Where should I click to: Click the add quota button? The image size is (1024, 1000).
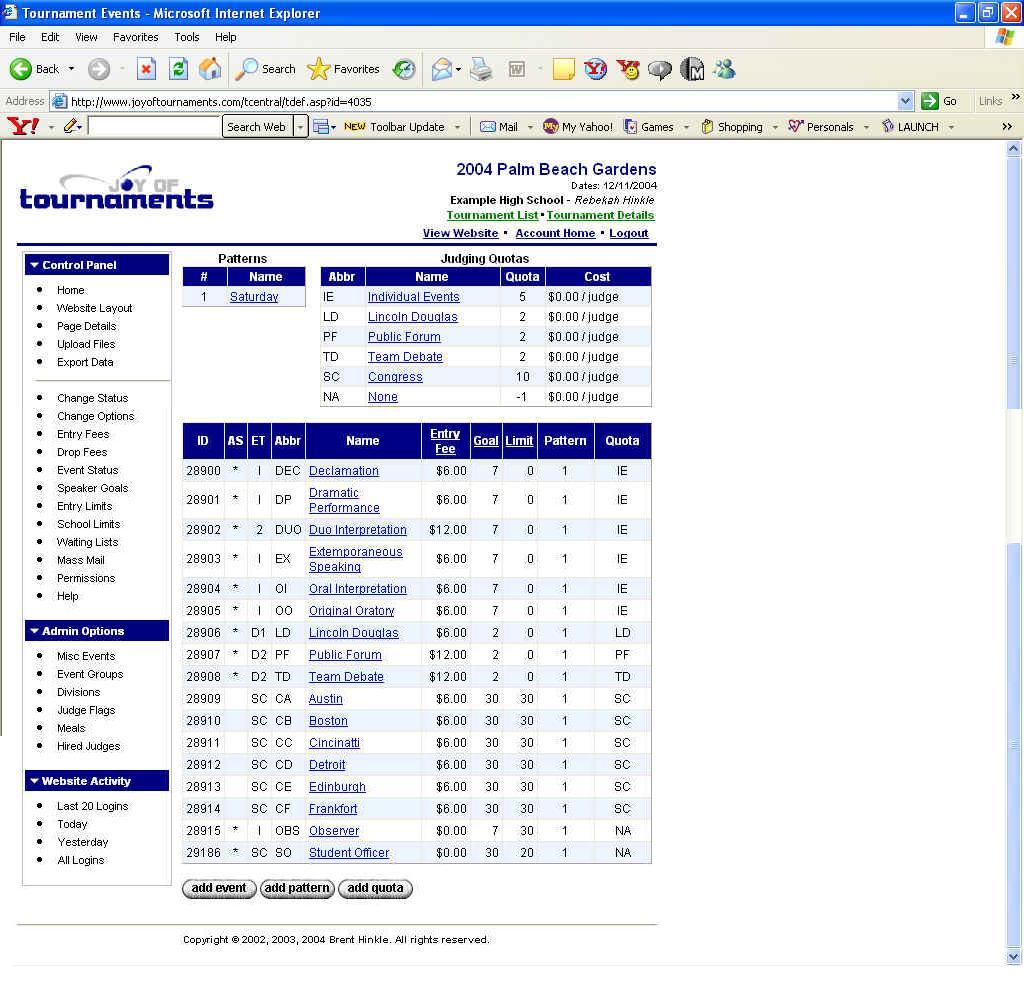375,888
